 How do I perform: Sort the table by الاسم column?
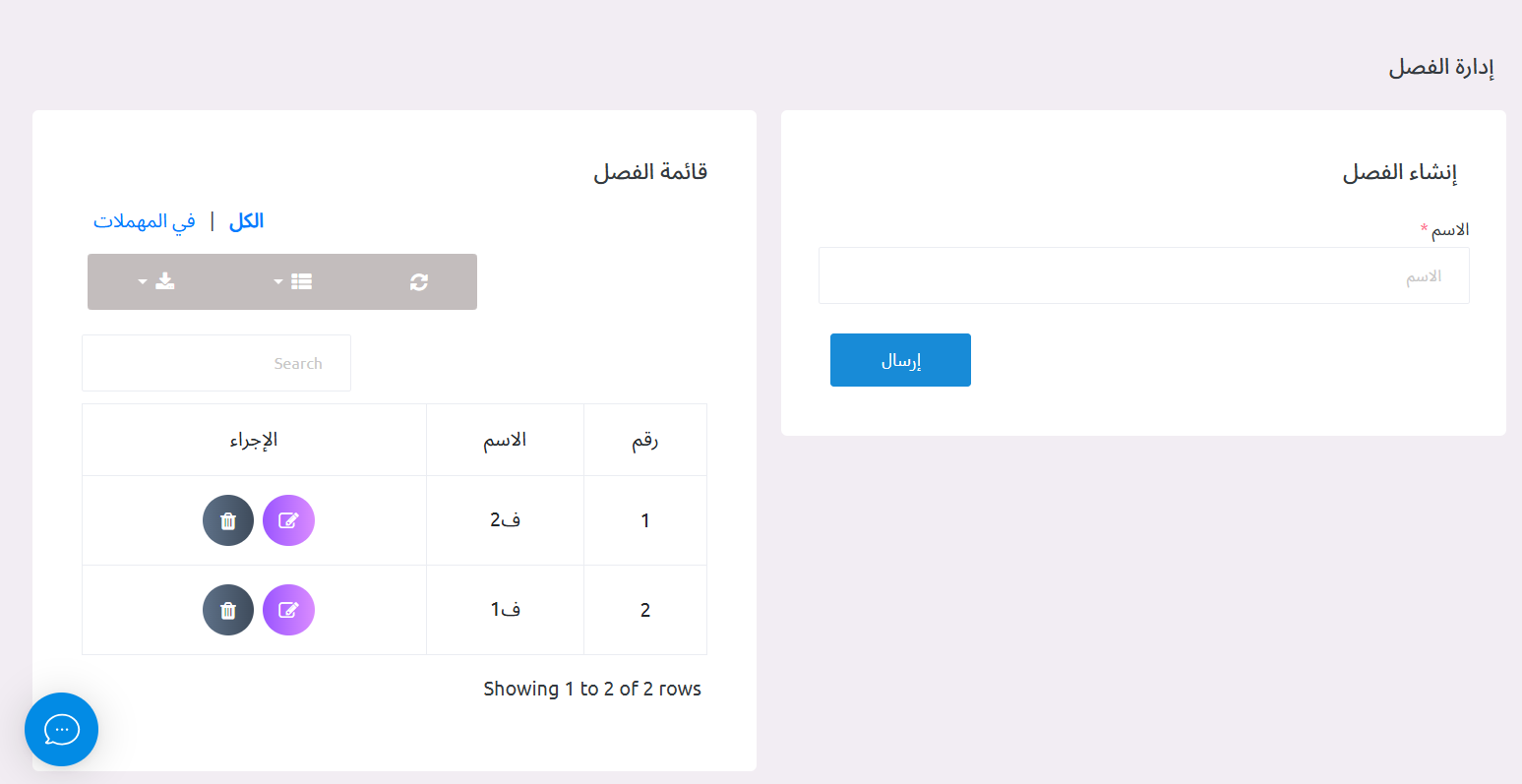tap(505, 439)
